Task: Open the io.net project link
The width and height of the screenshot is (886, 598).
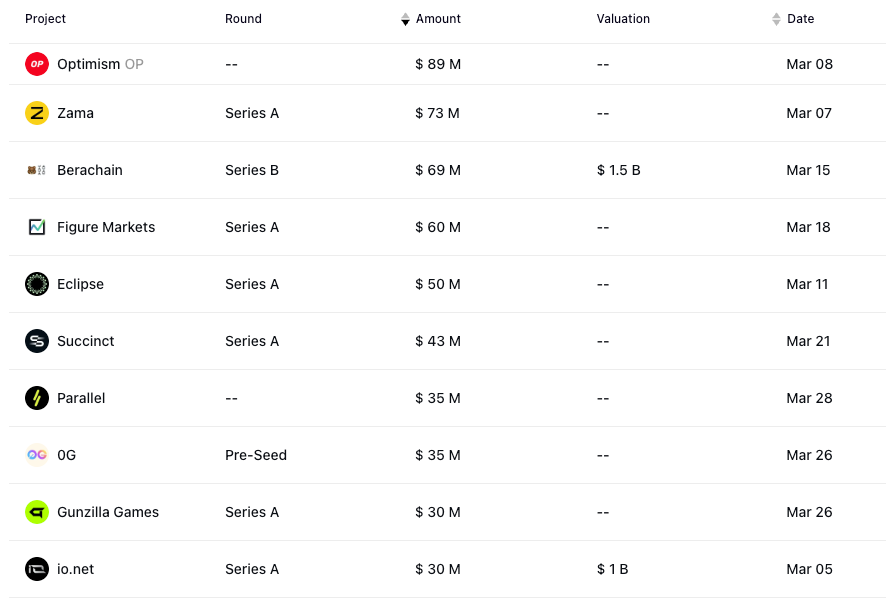Action: pyautogui.click(x=76, y=569)
